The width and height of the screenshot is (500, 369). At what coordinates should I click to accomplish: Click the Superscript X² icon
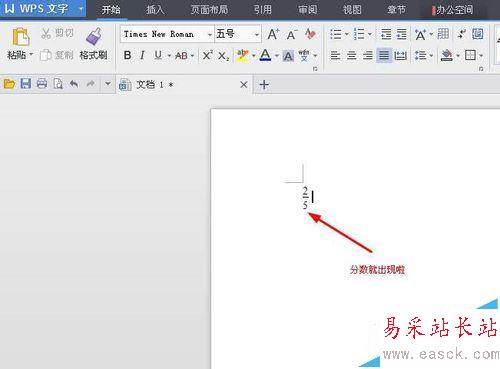coord(208,55)
